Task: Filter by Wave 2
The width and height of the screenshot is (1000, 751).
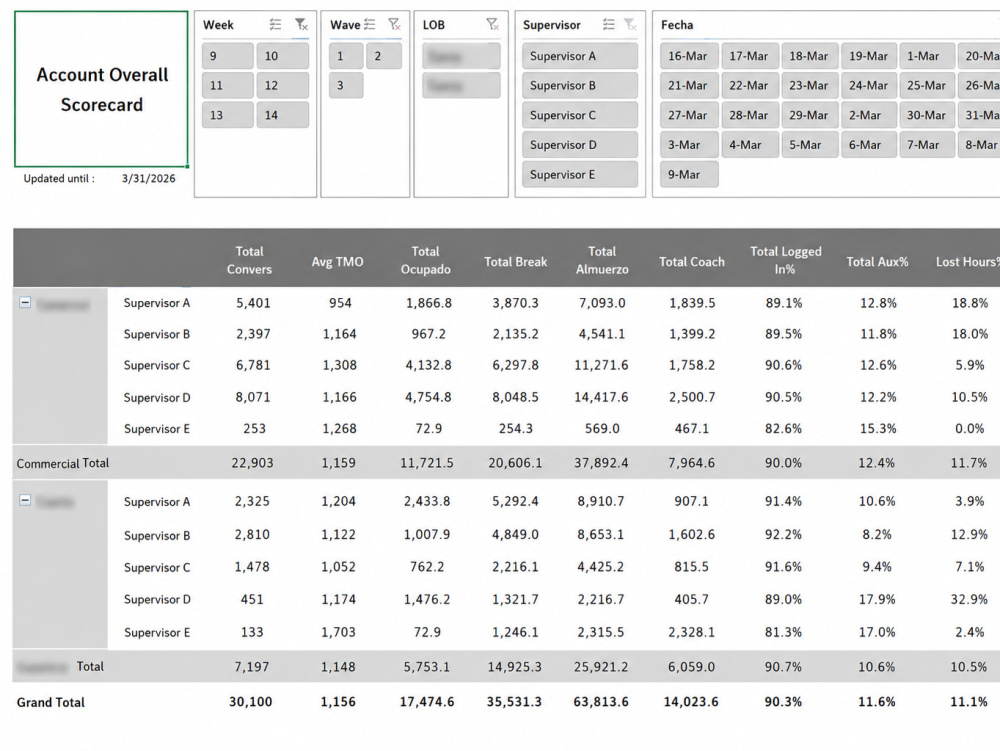Action: (x=384, y=56)
